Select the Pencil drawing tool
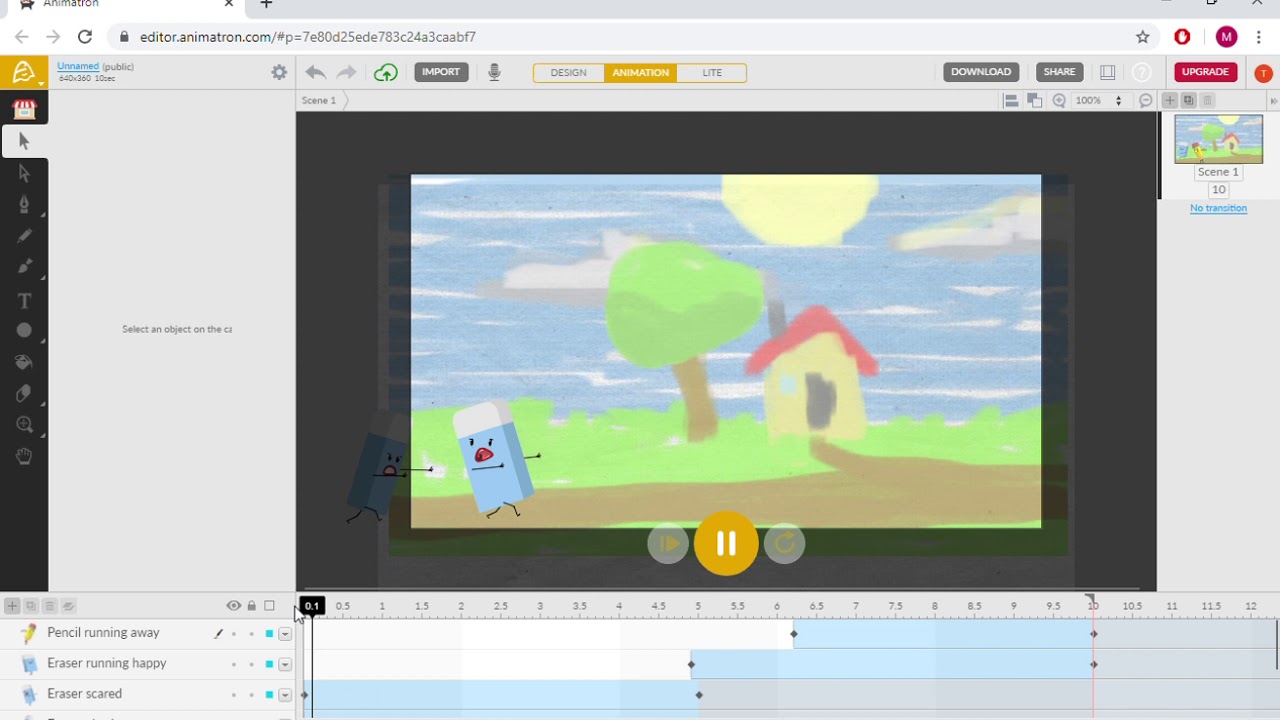The width and height of the screenshot is (1280, 720). [24, 236]
